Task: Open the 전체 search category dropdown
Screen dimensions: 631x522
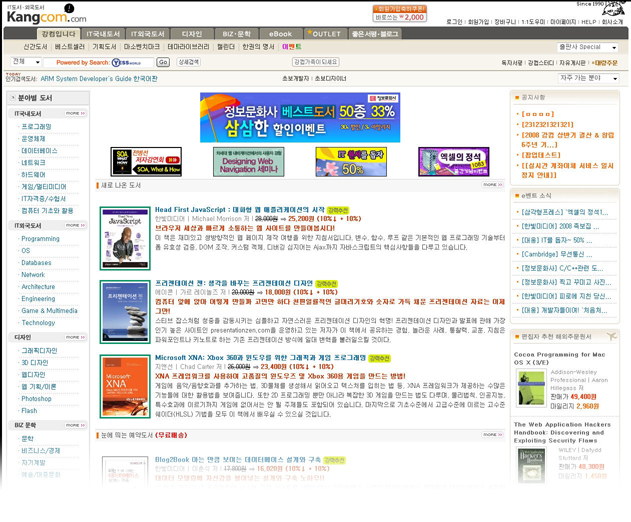Action: pos(22,62)
